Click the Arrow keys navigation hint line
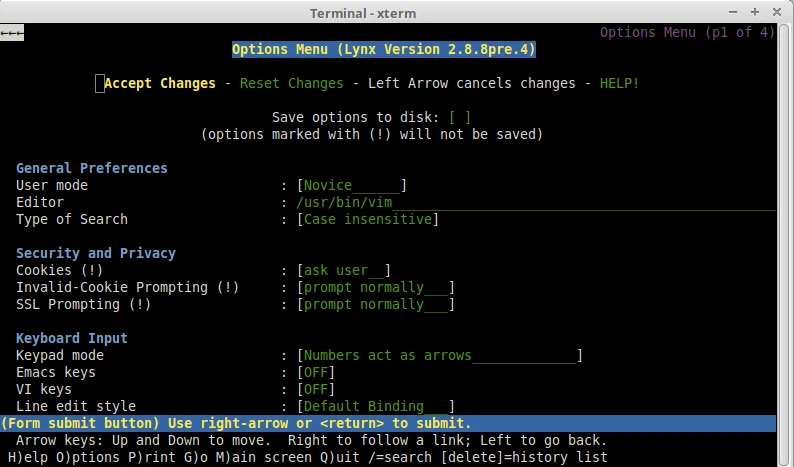The width and height of the screenshot is (794, 467). tap(311, 440)
